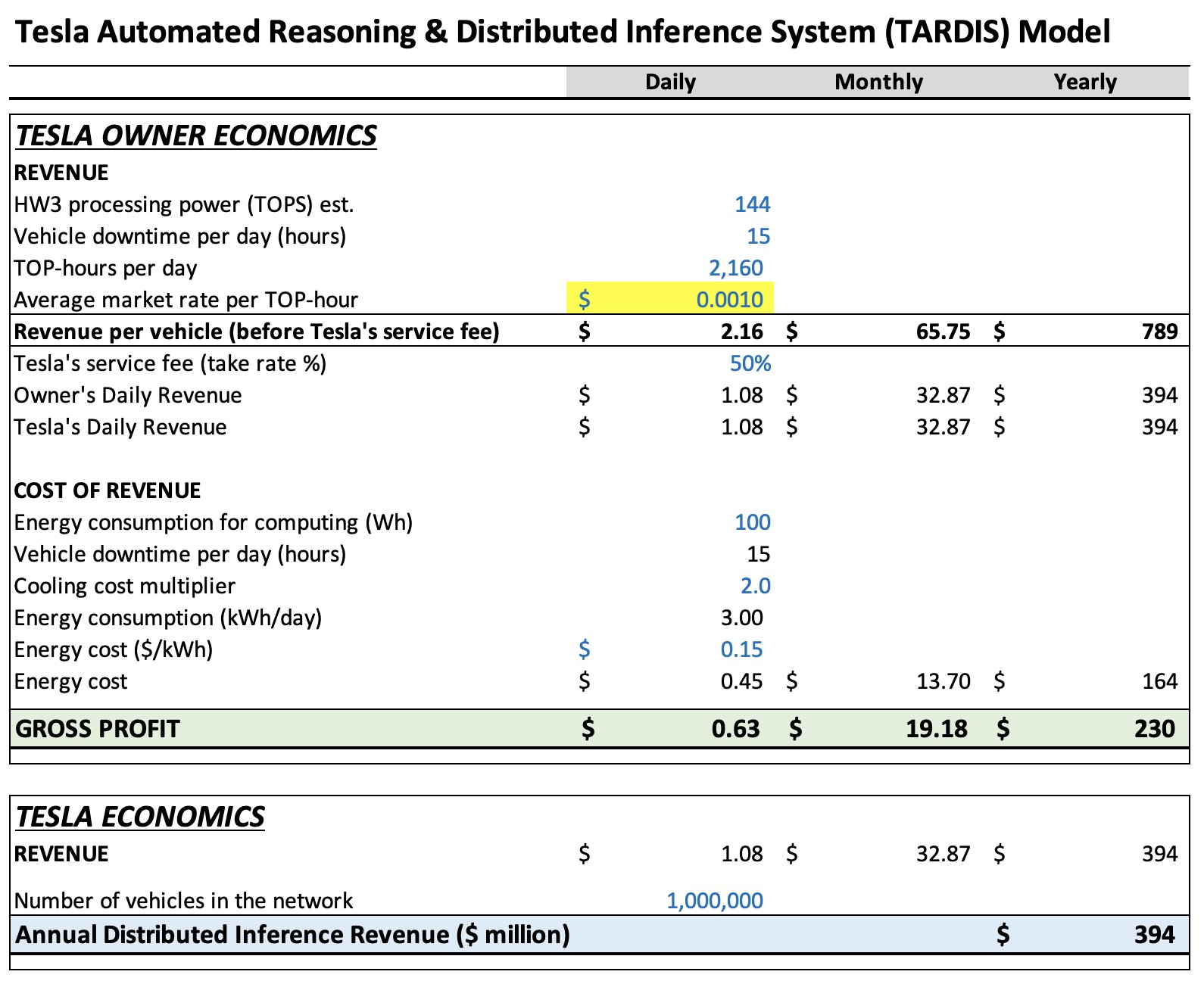Click the Monthly column header
Viewport: 1204px width, 984px height.
click(878, 82)
